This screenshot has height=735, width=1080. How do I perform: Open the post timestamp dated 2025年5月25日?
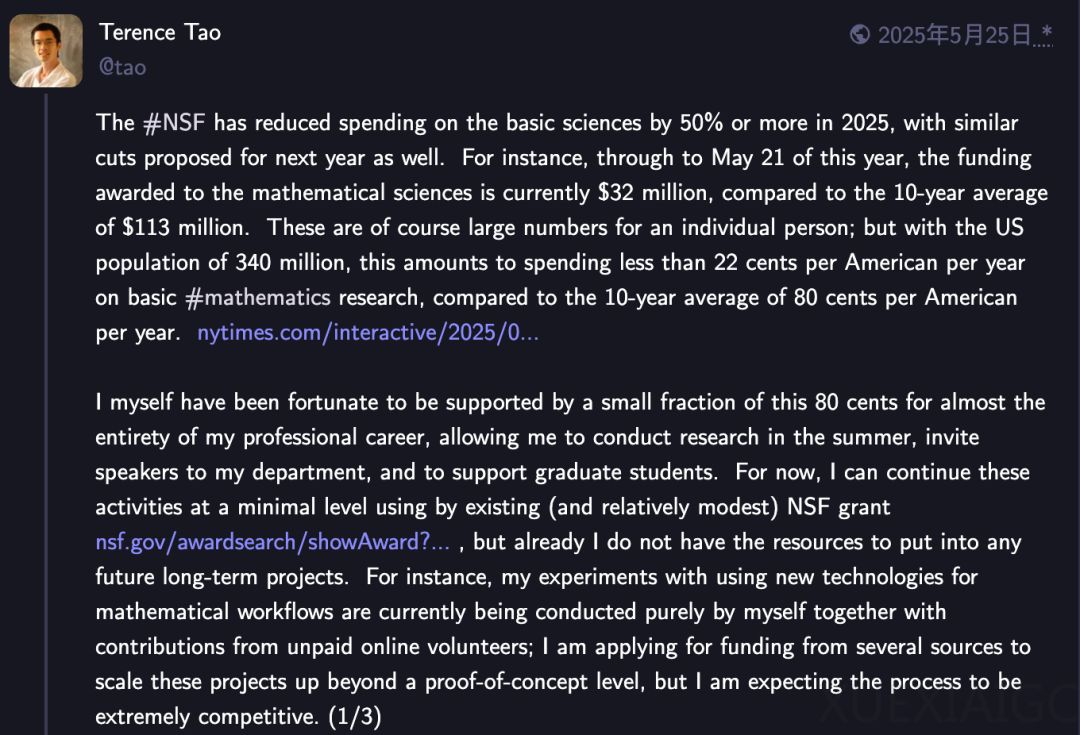point(954,34)
